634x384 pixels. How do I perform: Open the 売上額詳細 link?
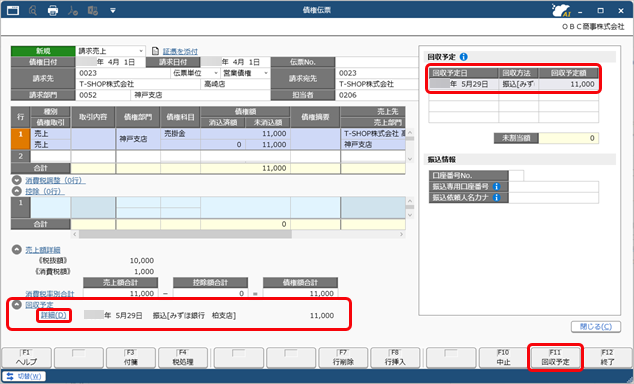pos(43,250)
